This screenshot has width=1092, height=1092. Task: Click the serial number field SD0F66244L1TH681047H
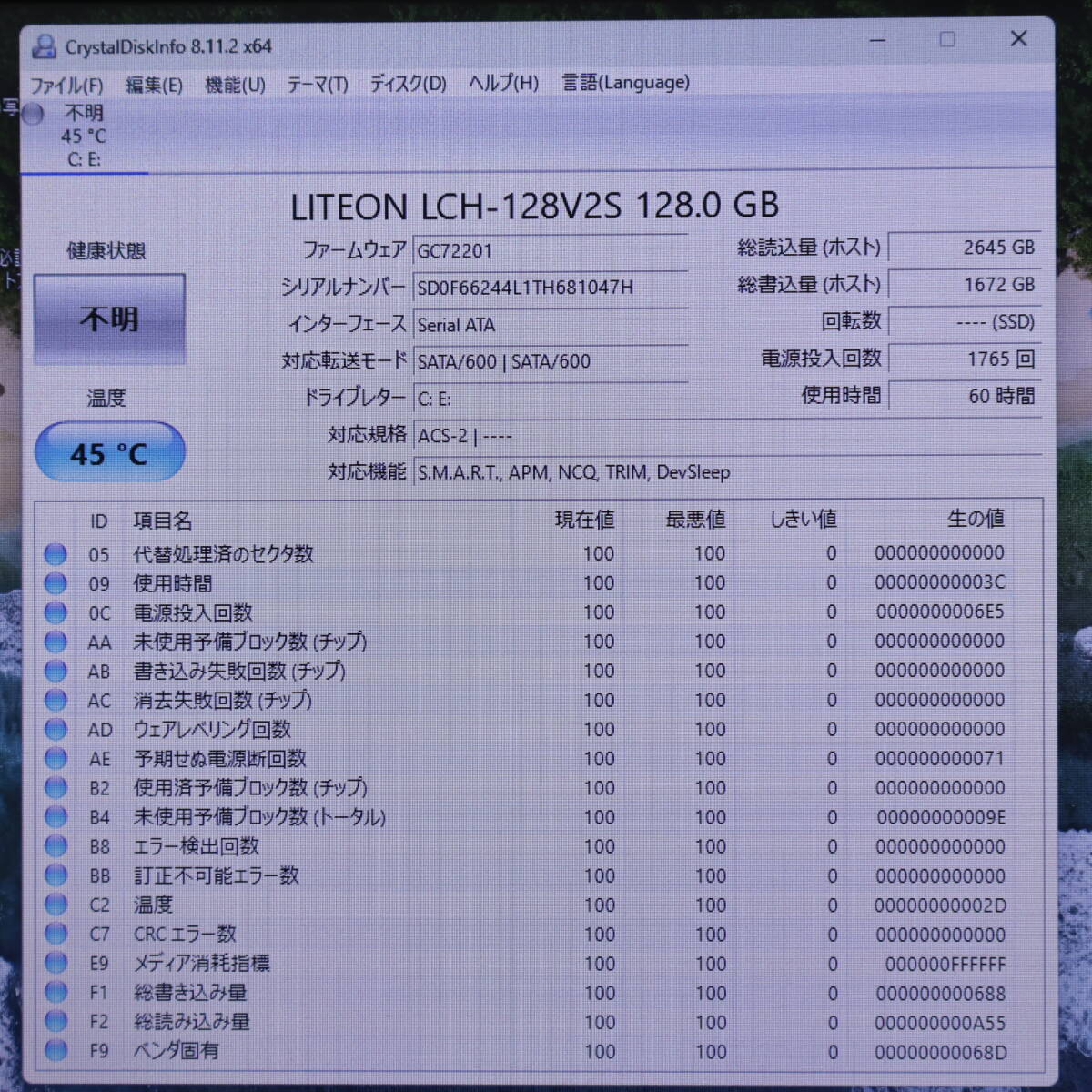click(551, 288)
